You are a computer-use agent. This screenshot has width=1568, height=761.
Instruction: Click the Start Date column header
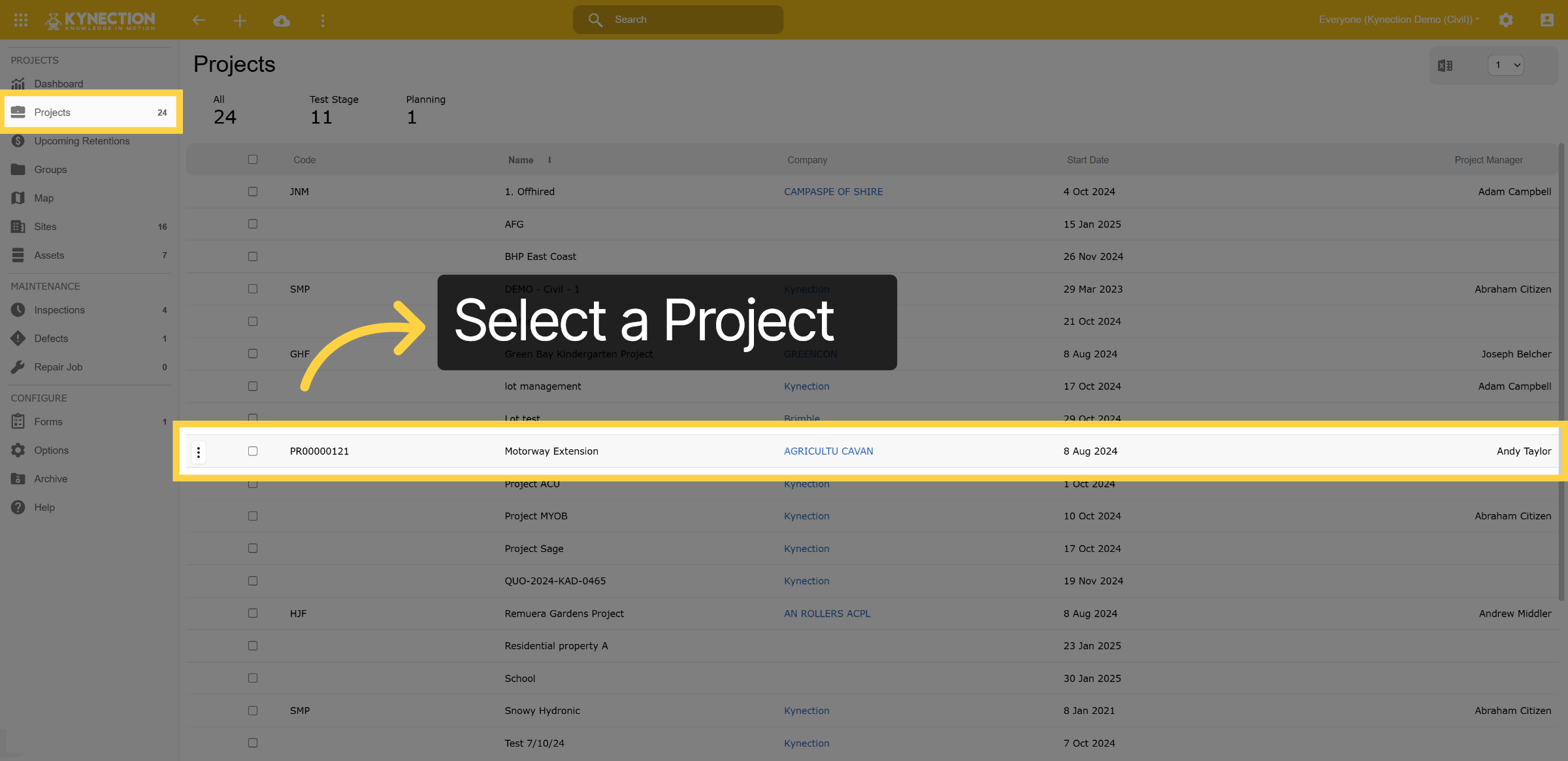tap(1088, 160)
